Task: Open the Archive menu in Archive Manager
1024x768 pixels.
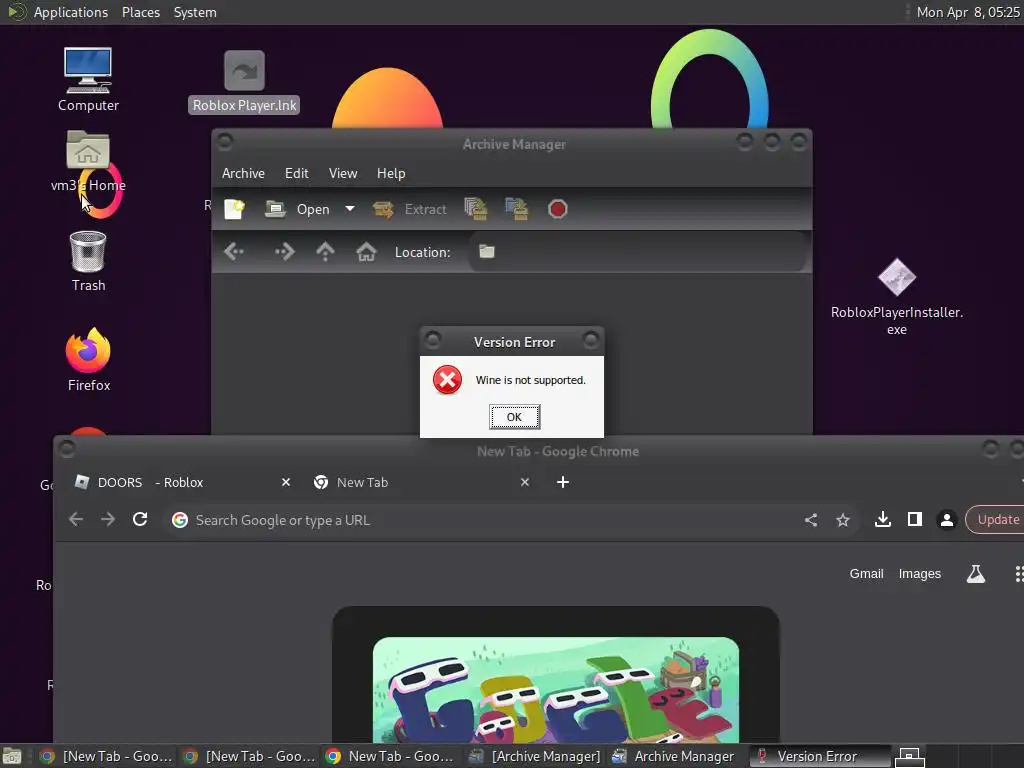Action: (243, 173)
